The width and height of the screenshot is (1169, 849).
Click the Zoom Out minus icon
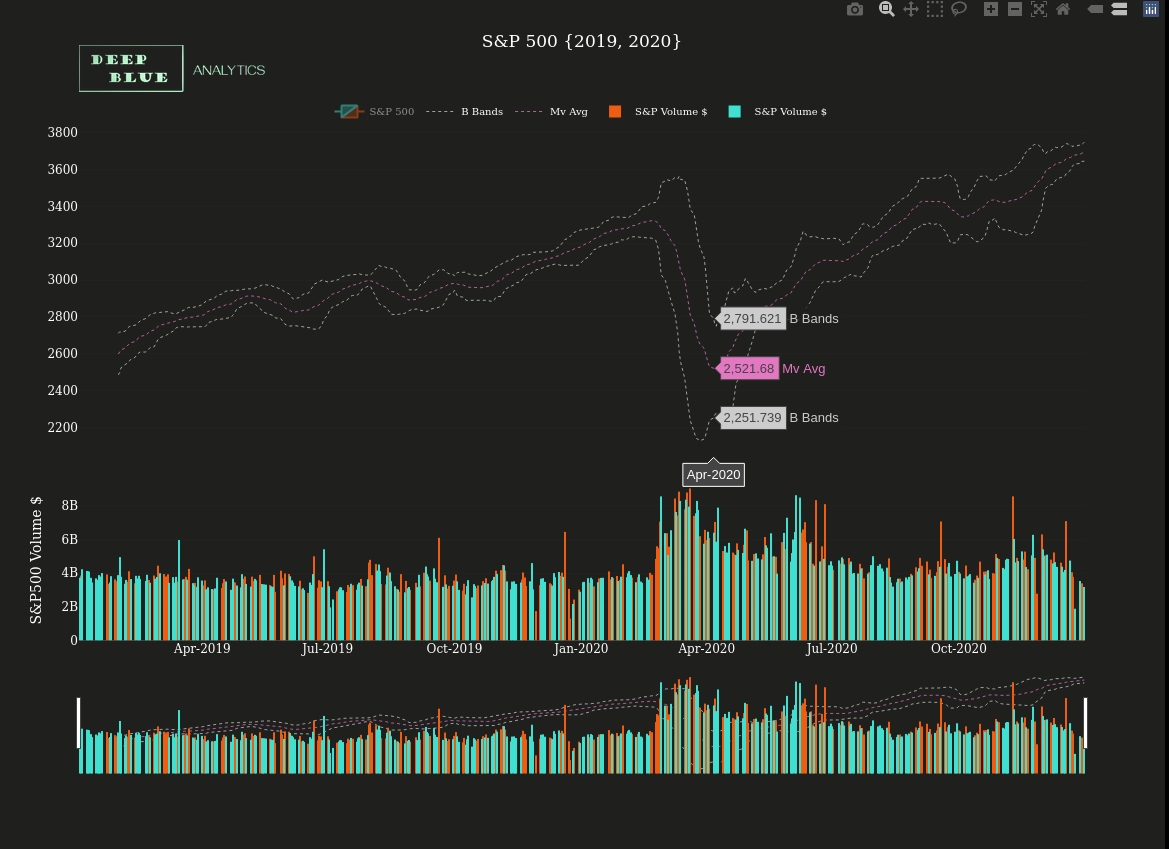click(1015, 9)
